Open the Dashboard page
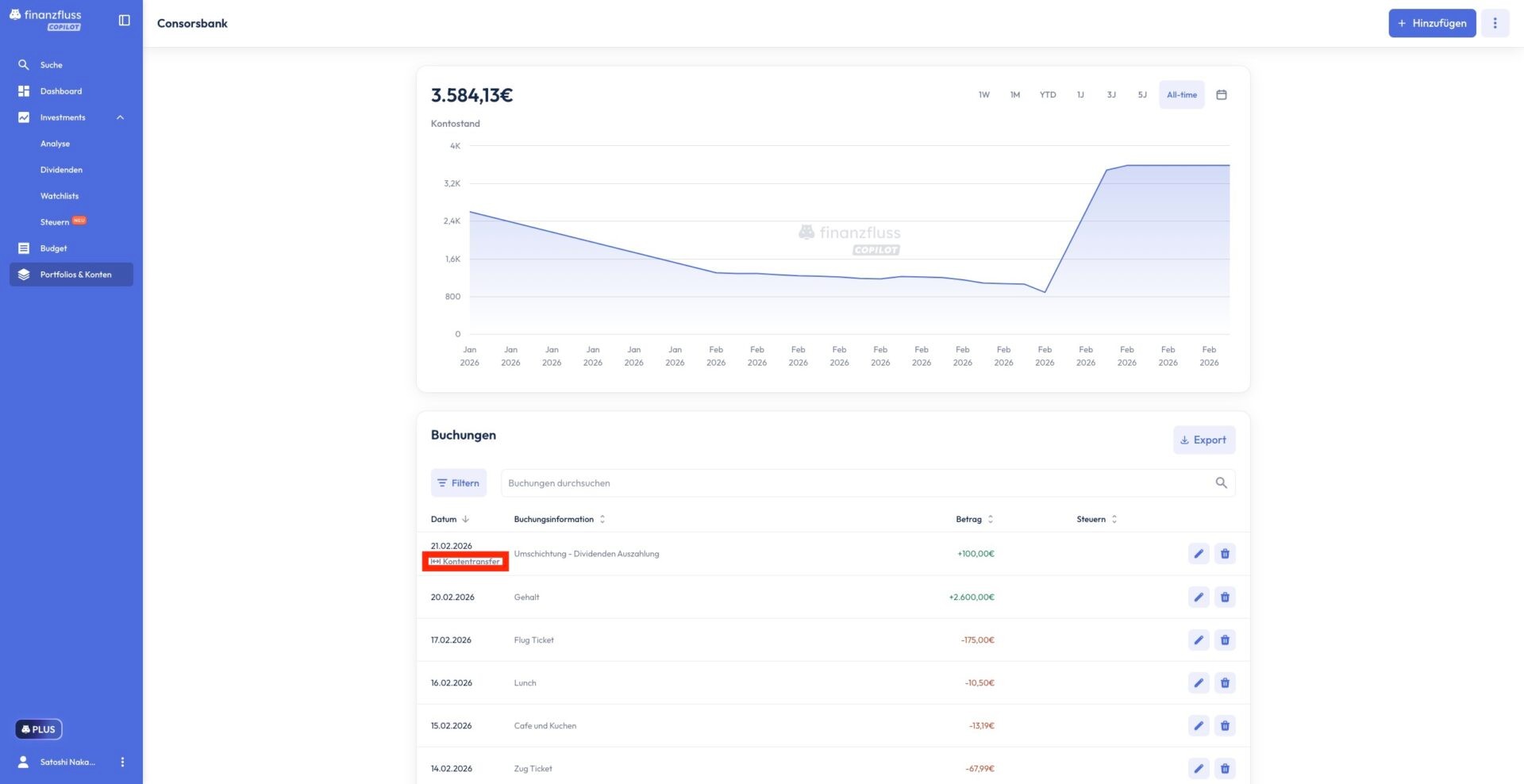Screen dimensions: 1524x784 click(x=61, y=91)
